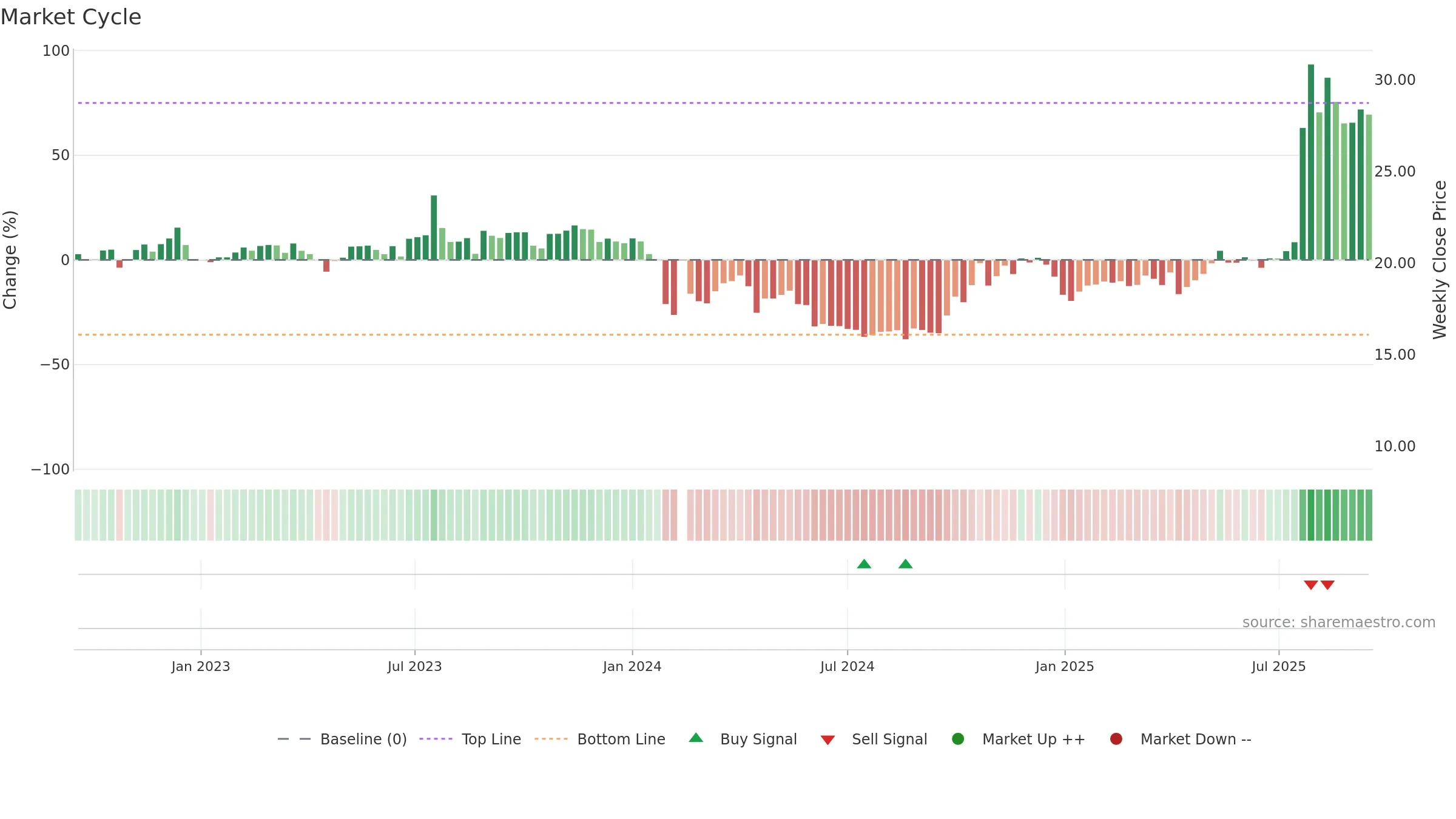Click the Change (%) axis title
Screen dimensions: 1456x819
tap(10, 260)
